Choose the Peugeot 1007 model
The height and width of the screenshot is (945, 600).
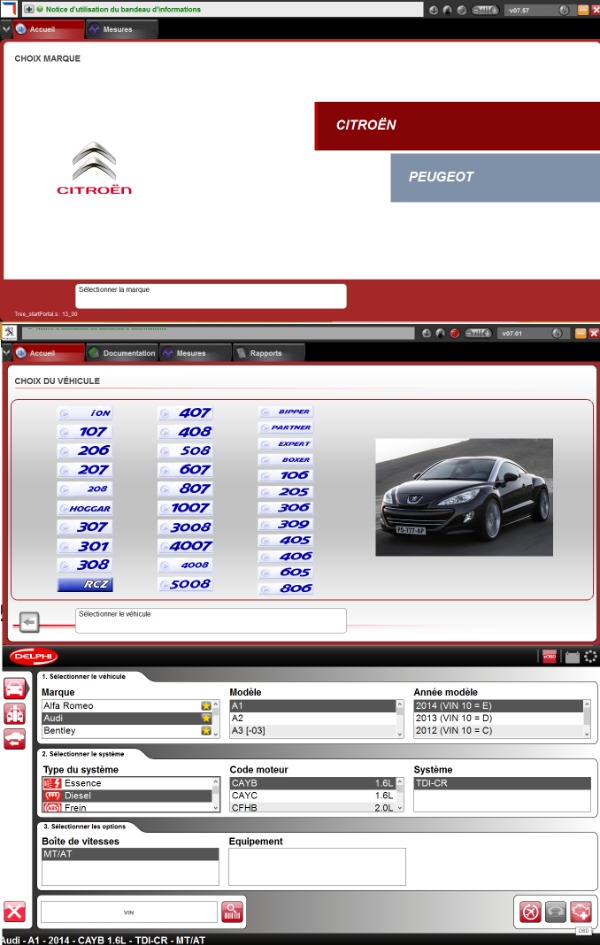point(186,508)
